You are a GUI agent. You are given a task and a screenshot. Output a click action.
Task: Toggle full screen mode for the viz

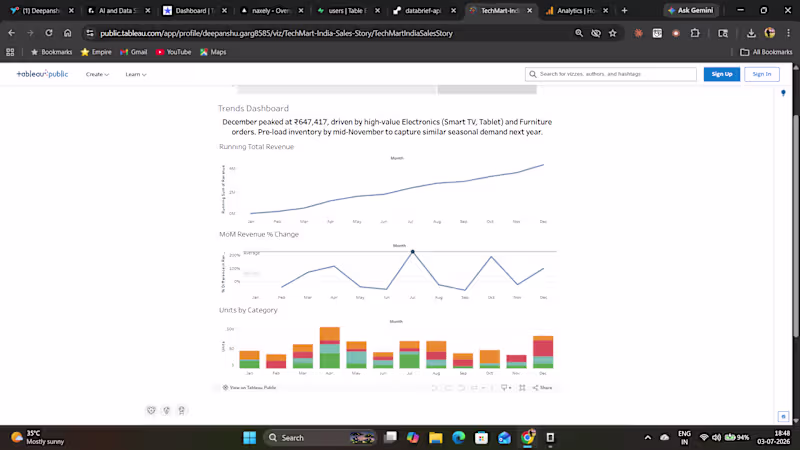(522, 388)
